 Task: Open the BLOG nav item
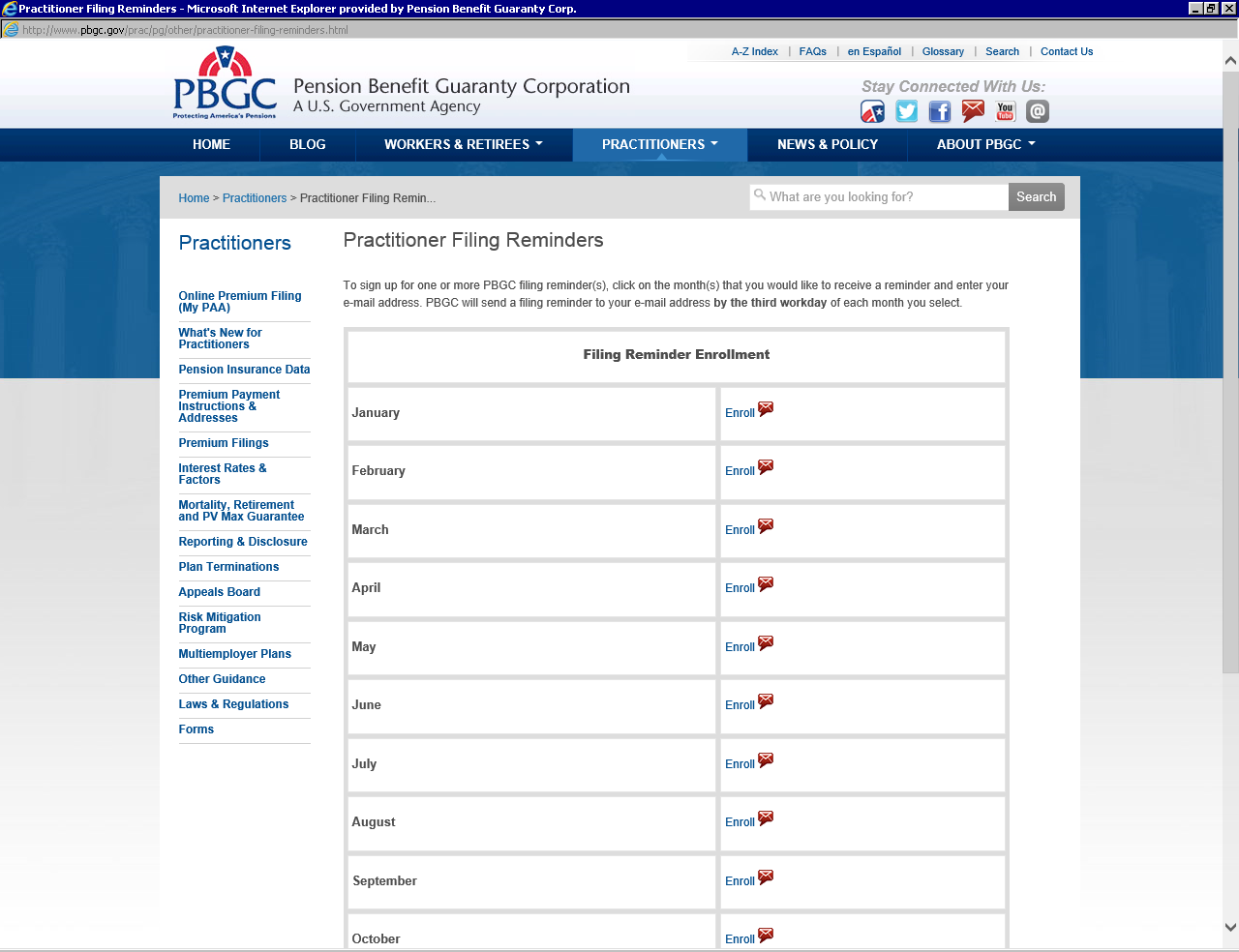click(x=308, y=144)
